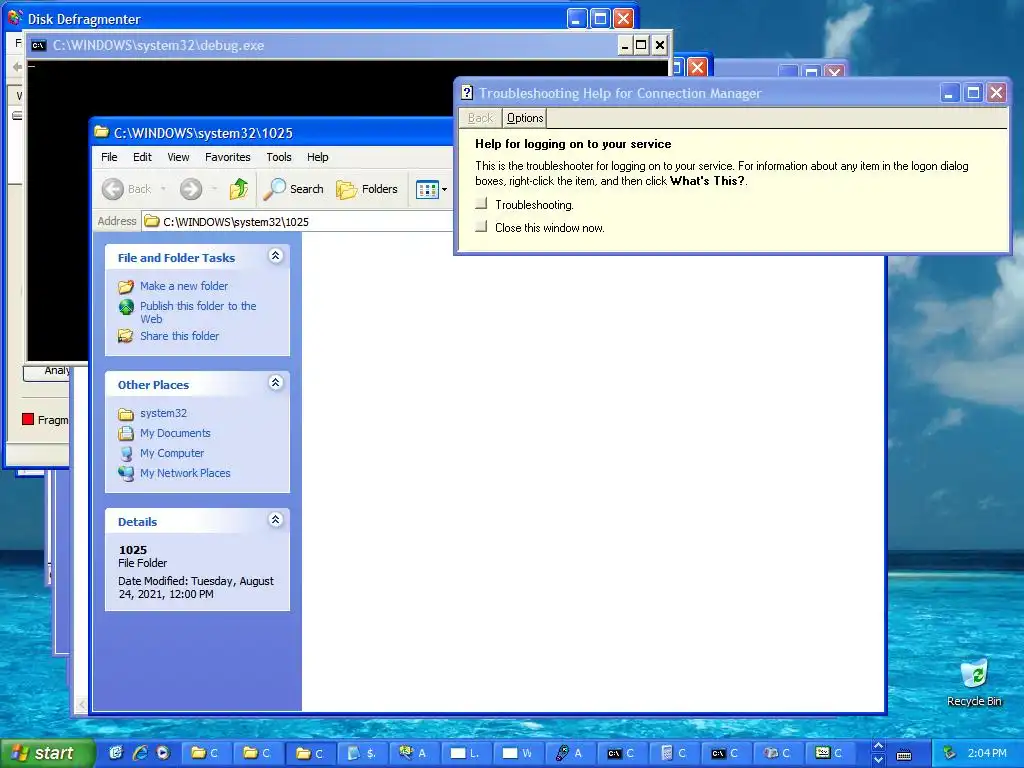The width and height of the screenshot is (1024, 768).
Task: Click the green Forward arrow button in Explorer
Action: [191, 189]
